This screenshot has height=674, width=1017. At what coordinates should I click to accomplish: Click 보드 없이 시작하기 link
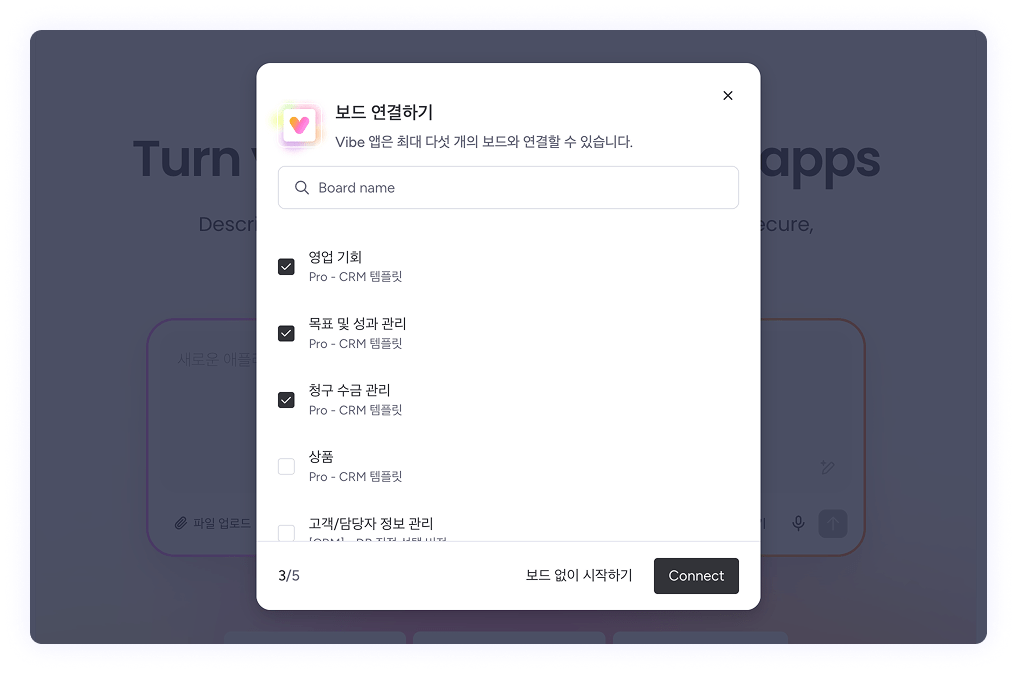[x=579, y=575]
